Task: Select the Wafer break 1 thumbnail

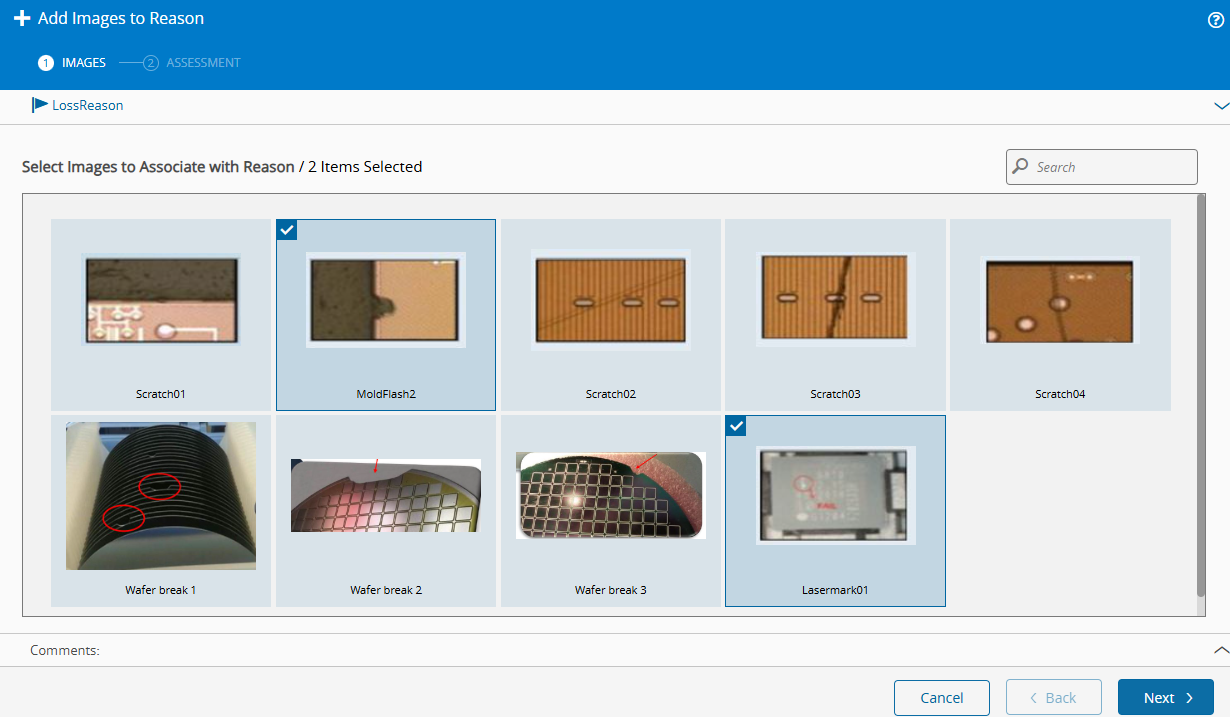Action: [x=161, y=496]
